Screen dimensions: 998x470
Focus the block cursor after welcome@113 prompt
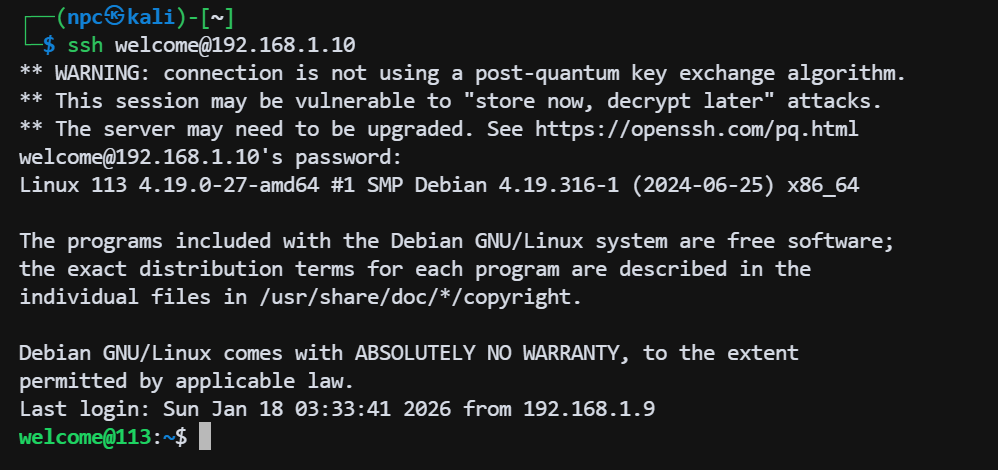pos(205,437)
